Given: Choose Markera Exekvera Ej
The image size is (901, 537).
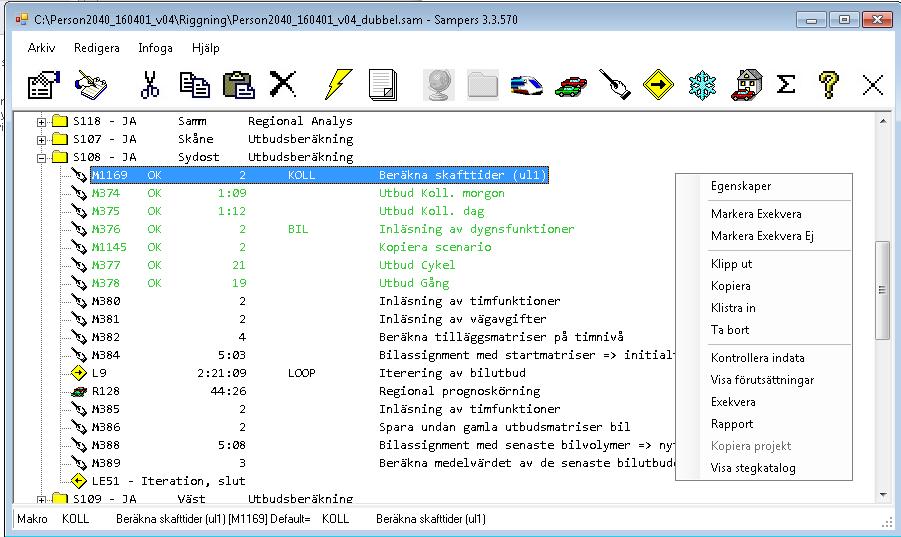Looking at the screenshot, I should point(764,236).
